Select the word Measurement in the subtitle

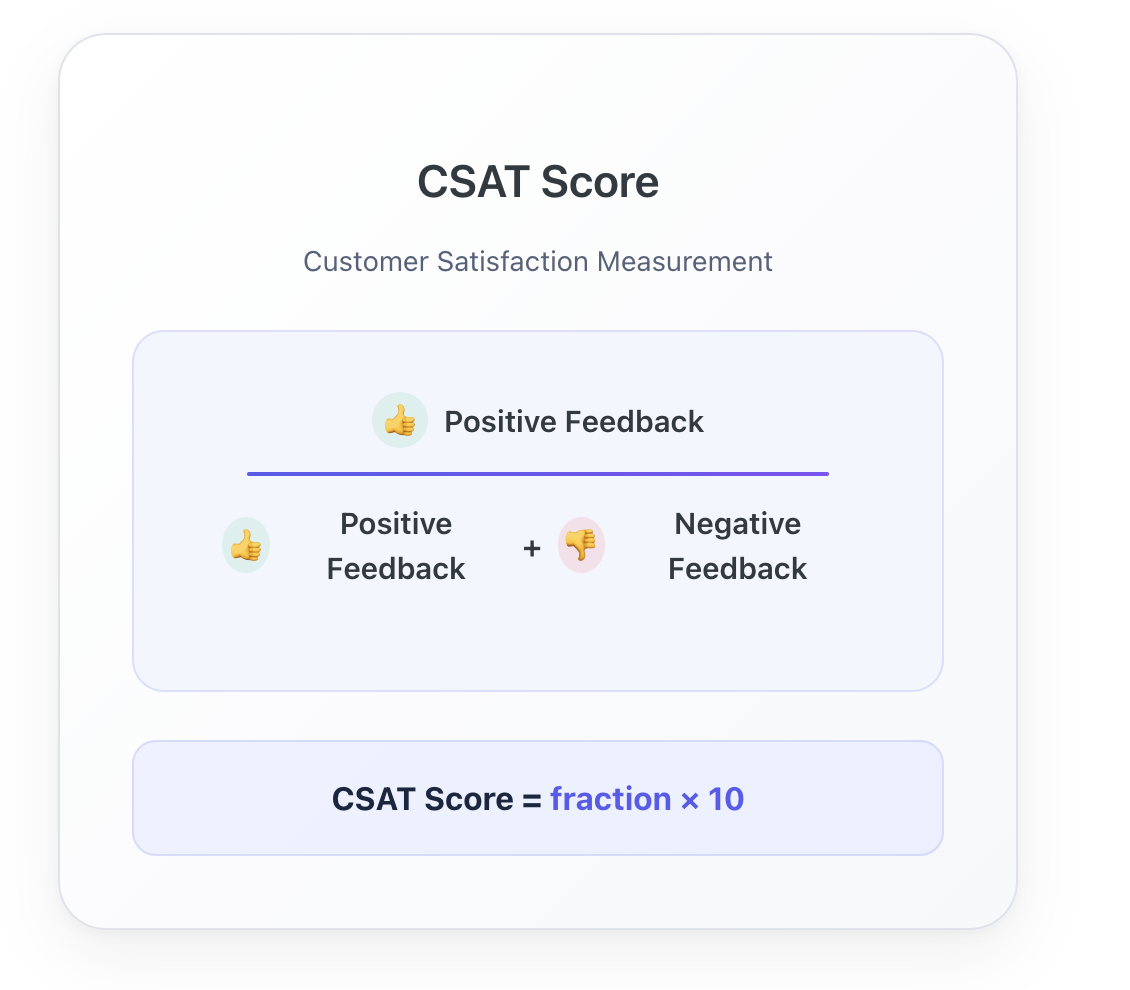click(x=685, y=262)
